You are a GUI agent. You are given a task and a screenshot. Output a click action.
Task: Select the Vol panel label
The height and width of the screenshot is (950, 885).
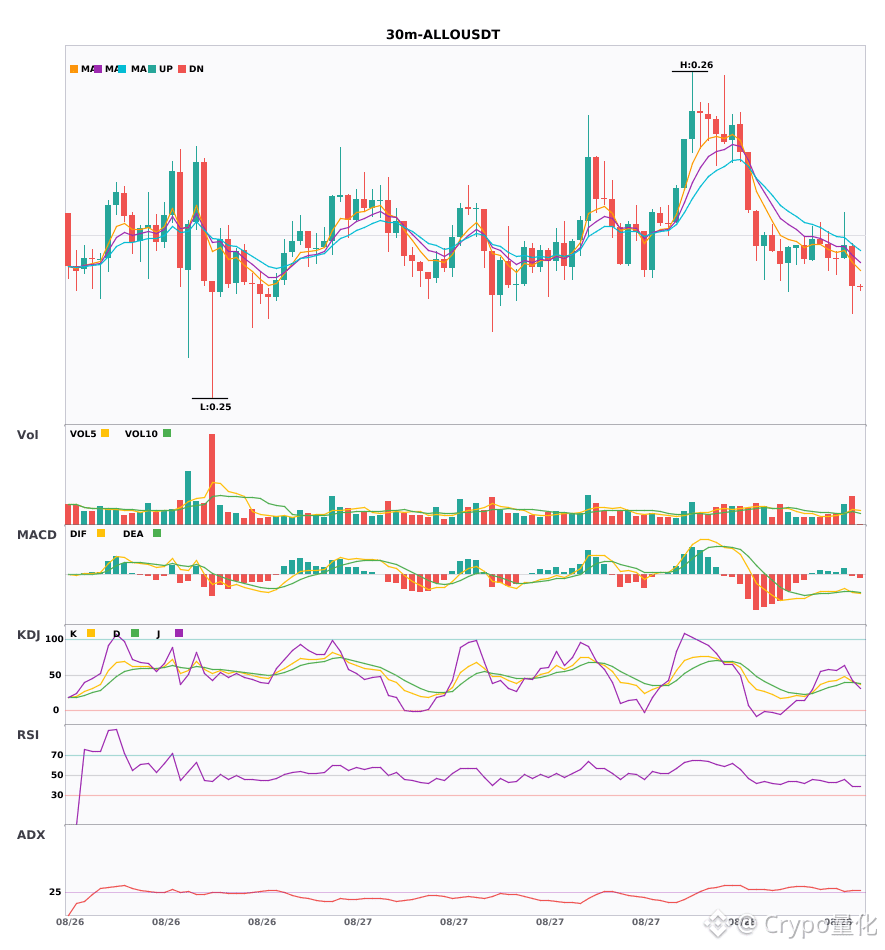click(27, 434)
